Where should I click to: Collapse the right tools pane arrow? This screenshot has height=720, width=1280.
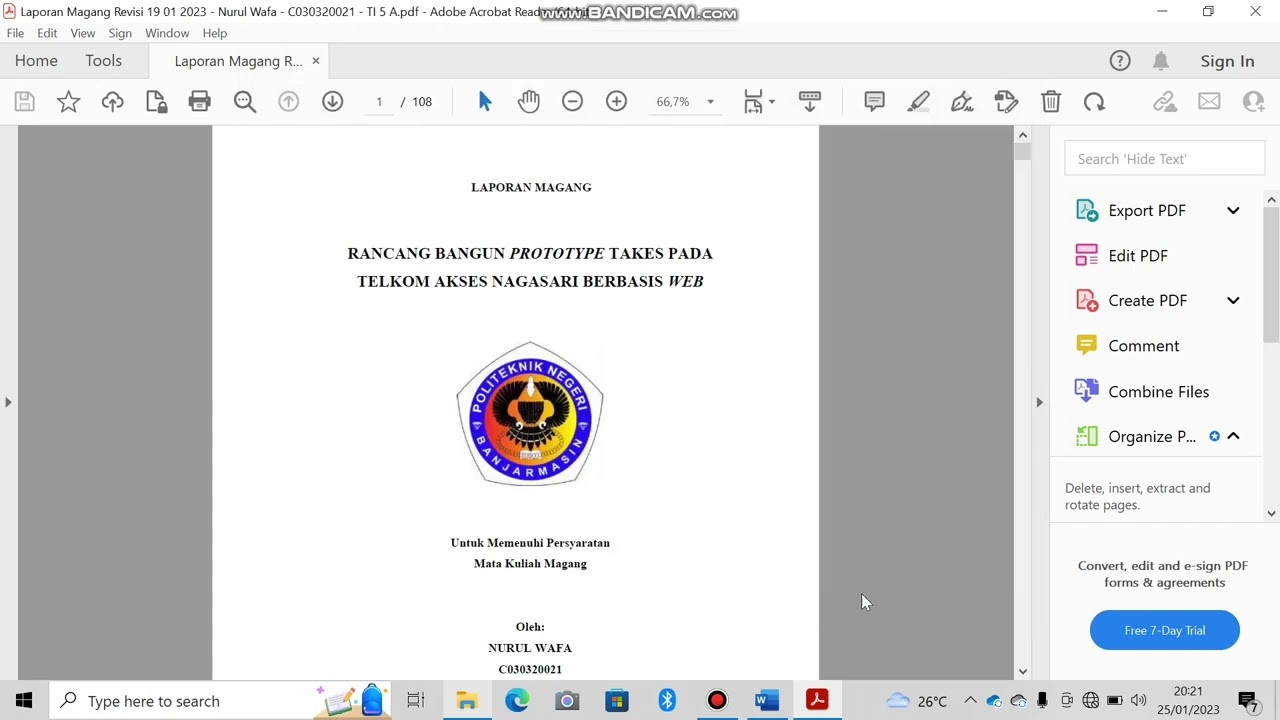pos(1039,402)
